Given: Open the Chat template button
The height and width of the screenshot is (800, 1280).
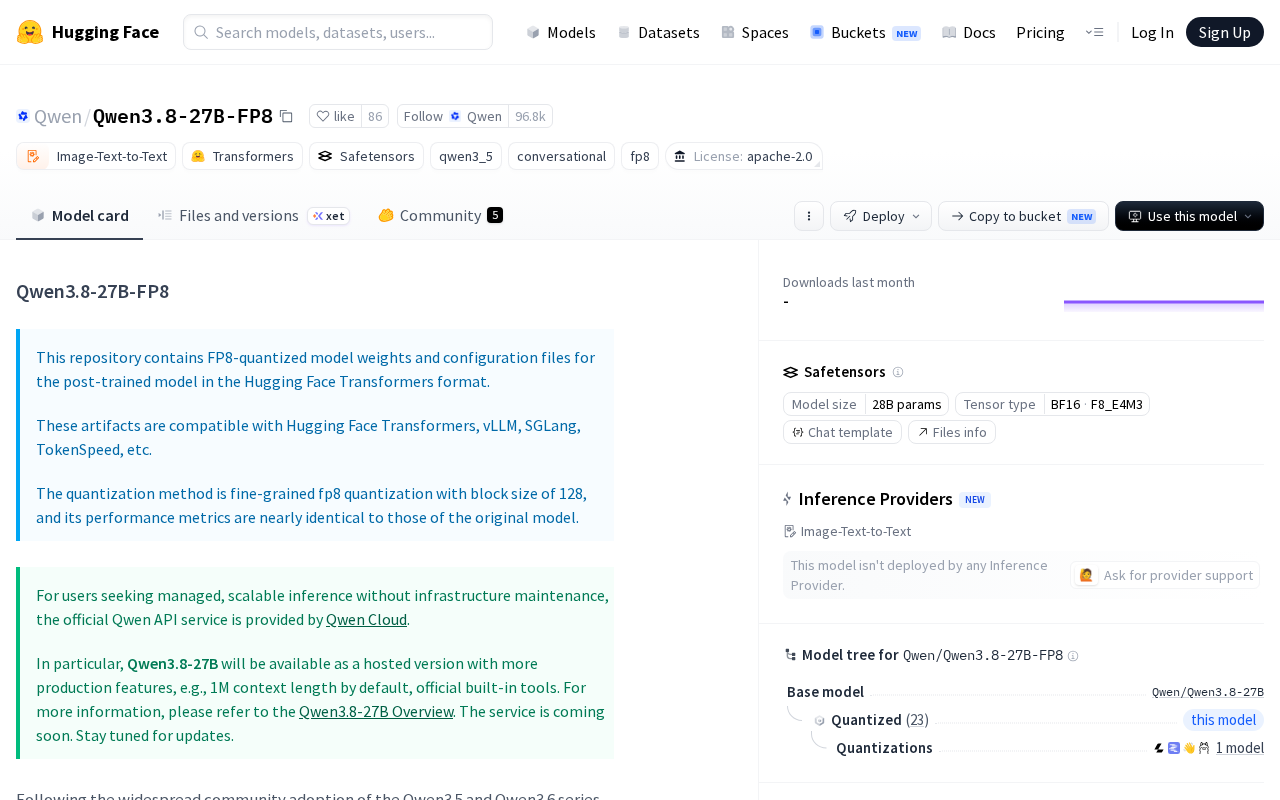Looking at the screenshot, I should point(842,432).
